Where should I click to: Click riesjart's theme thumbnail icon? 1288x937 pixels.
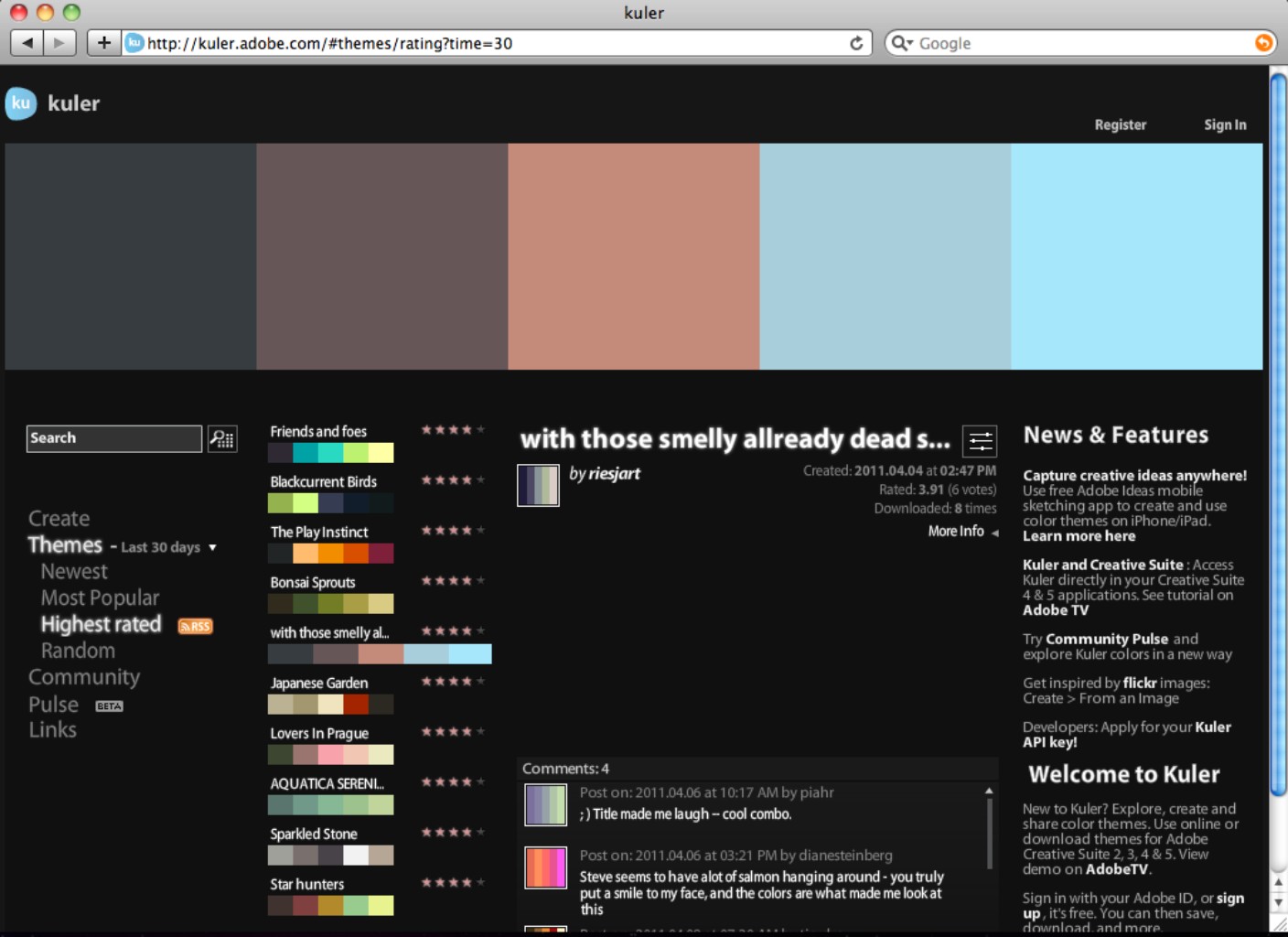click(538, 485)
